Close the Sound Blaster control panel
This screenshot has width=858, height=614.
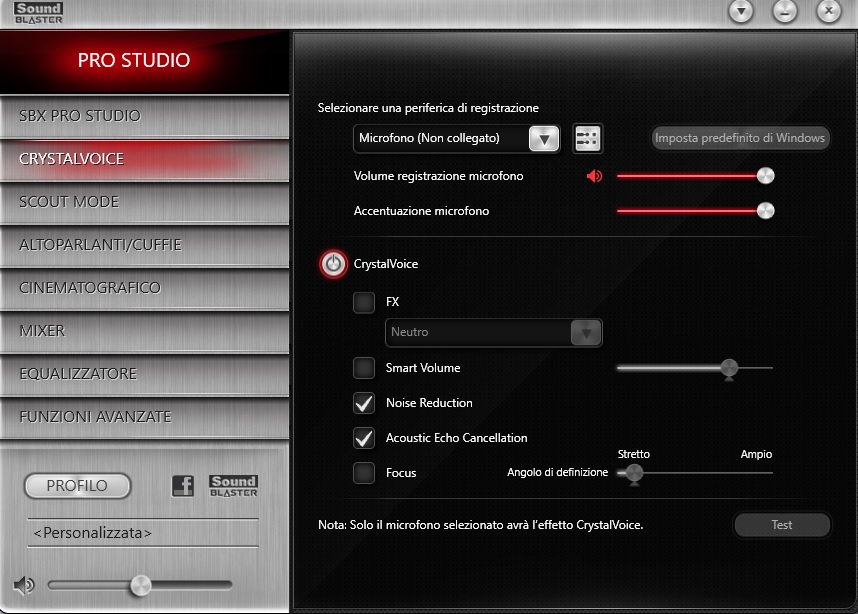(828, 11)
